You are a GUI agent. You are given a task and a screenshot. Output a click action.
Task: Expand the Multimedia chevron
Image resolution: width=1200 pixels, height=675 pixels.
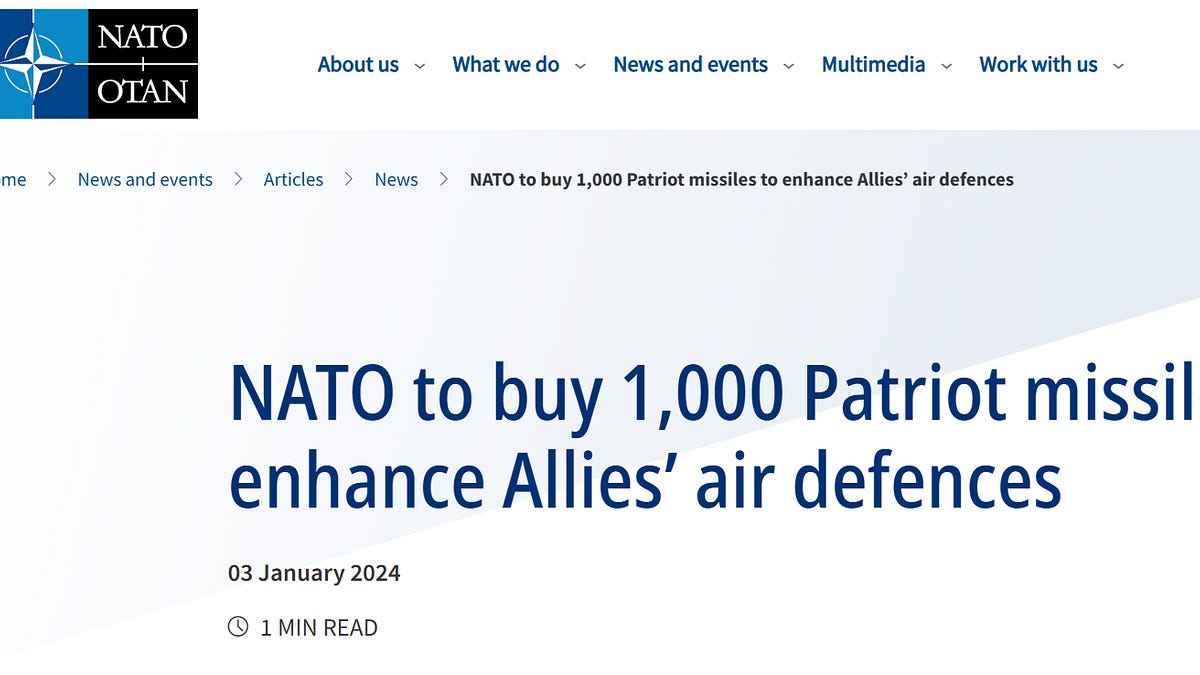tap(946, 66)
